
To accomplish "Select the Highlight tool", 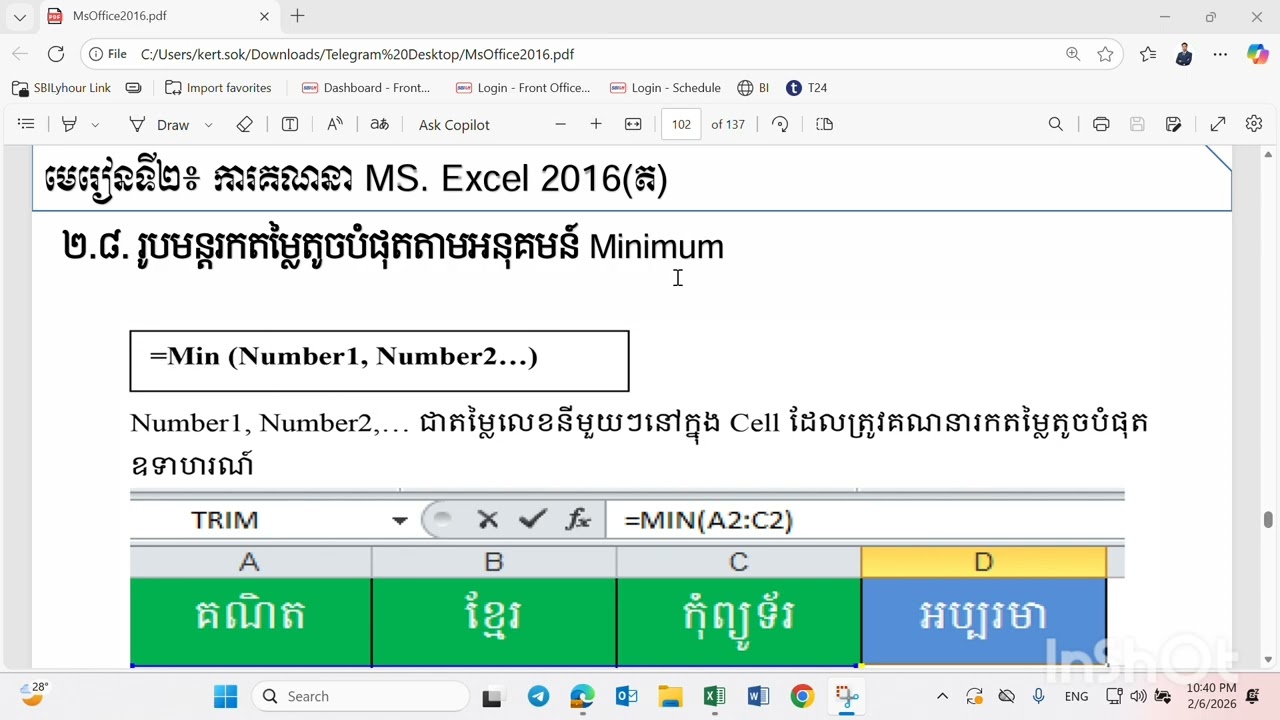I will 69,124.
